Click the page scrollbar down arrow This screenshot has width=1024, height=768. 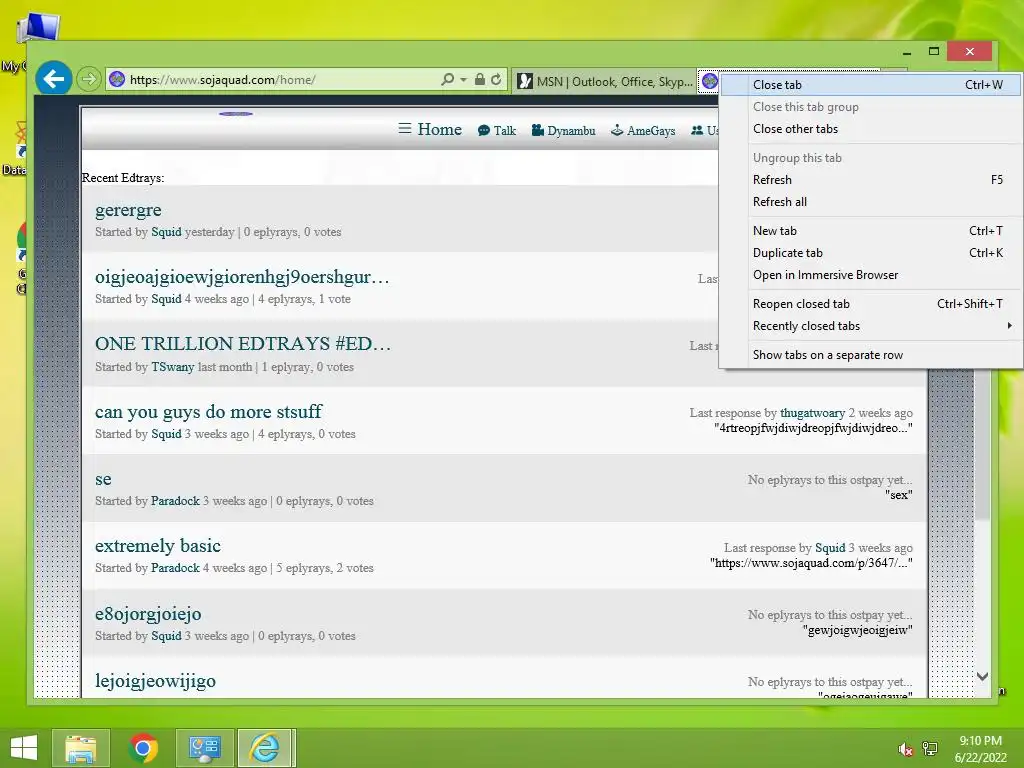point(982,677)
